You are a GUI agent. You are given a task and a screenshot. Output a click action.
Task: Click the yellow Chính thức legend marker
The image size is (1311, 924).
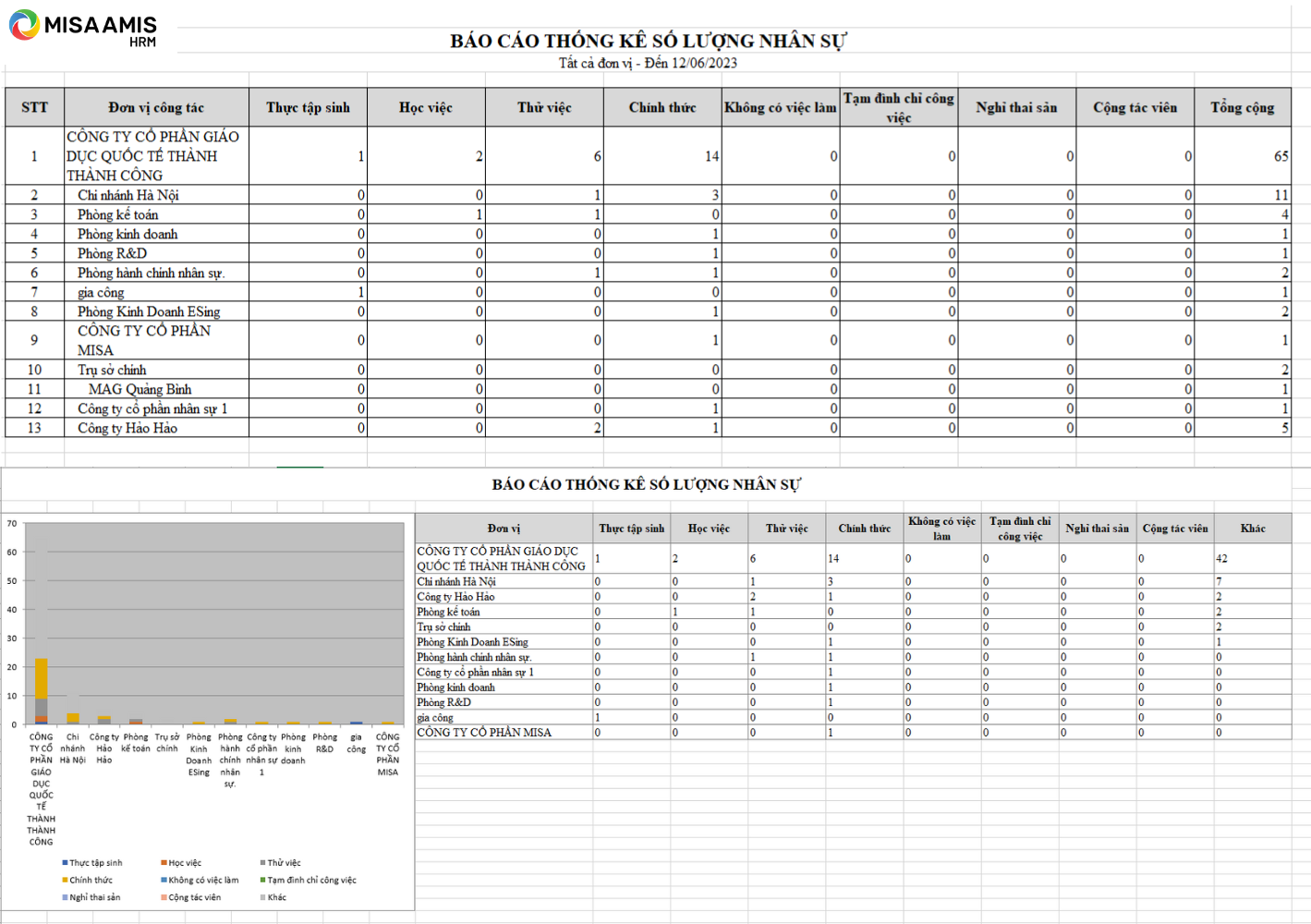(66, 881)
